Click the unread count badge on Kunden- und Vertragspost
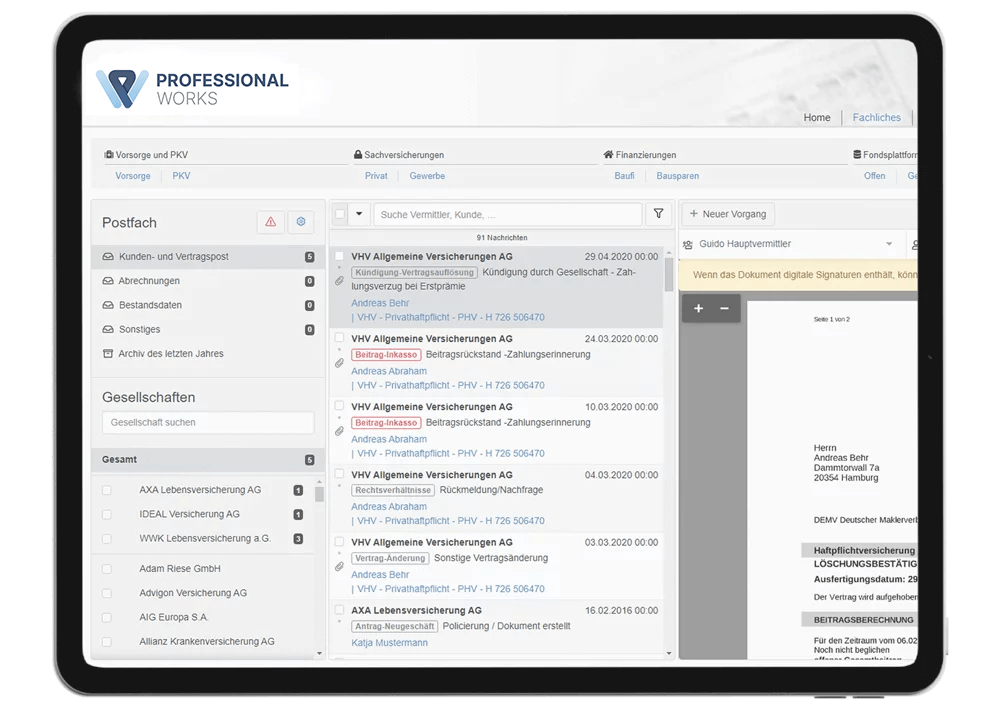The image size is (1000, 709). coord(309,257)
